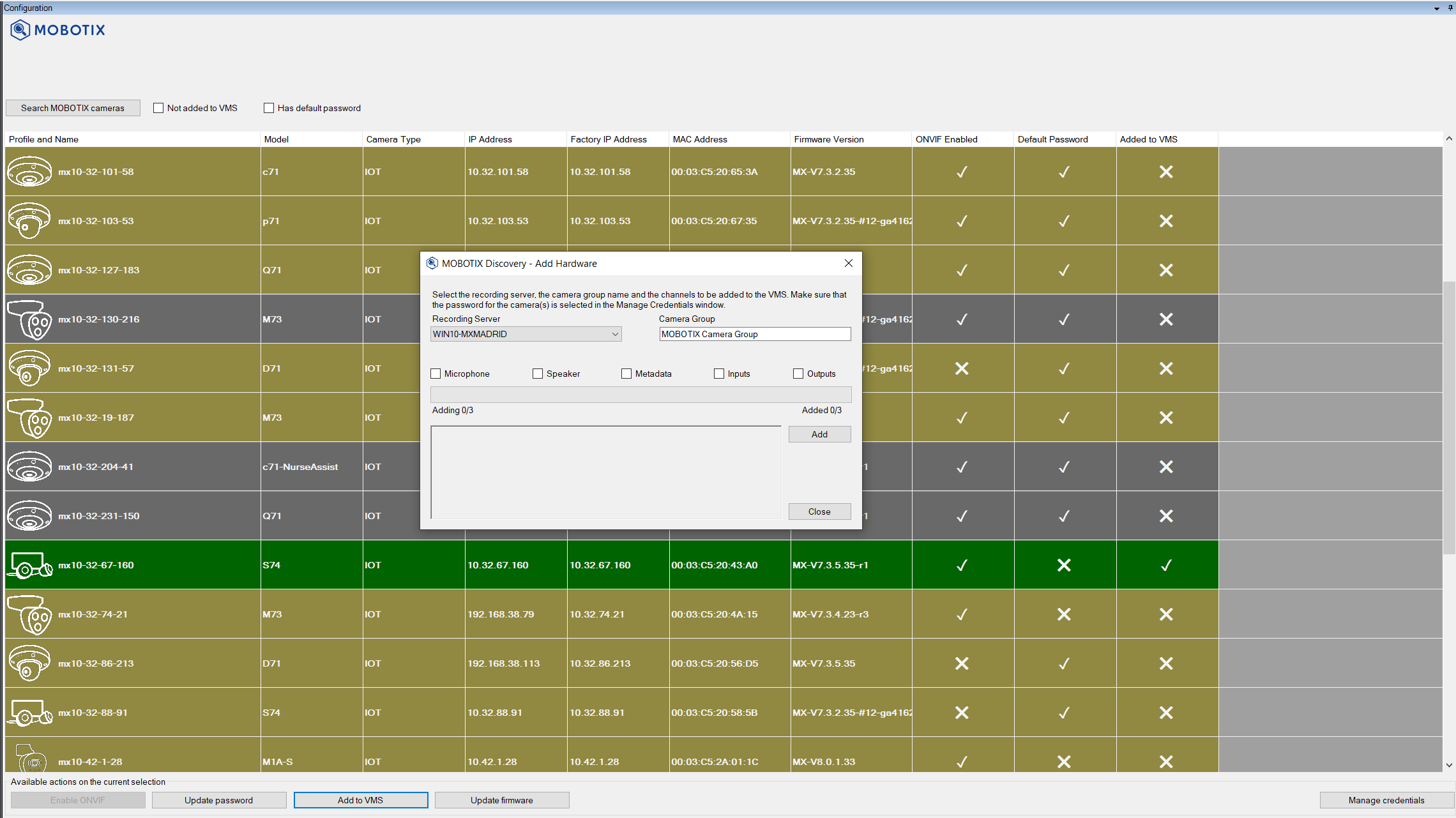Click Added to VMS checkmark for mx10-32-67-160
This screenshot has height=818, width=1456.
pos(1166,565)
